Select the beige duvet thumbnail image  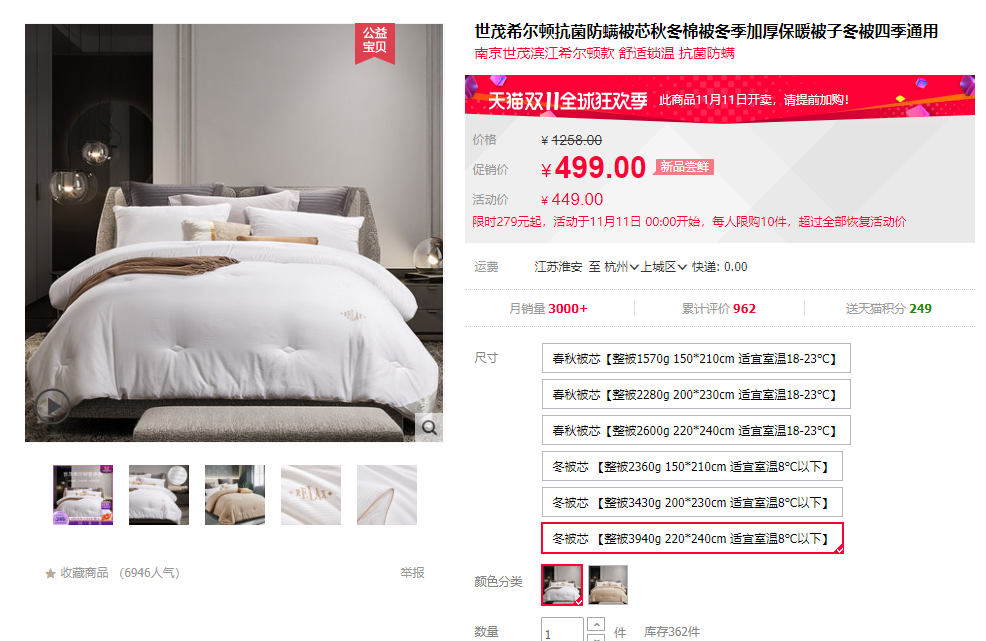235,495
